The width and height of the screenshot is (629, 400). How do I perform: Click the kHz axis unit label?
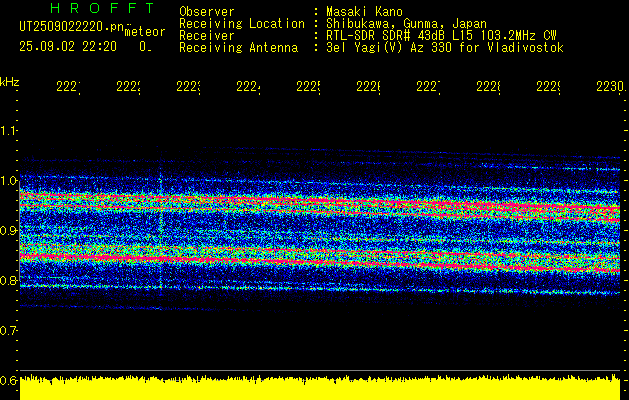click(x=9, y=82)
